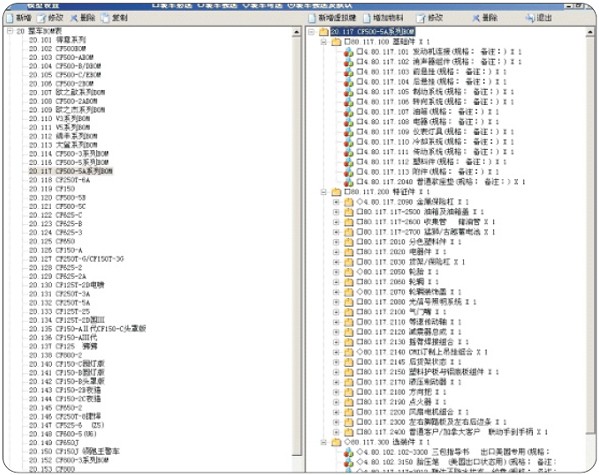The image size is (599, 475).
Task: Select 20.102 CF500BOM in left tree
Action: 57,49
